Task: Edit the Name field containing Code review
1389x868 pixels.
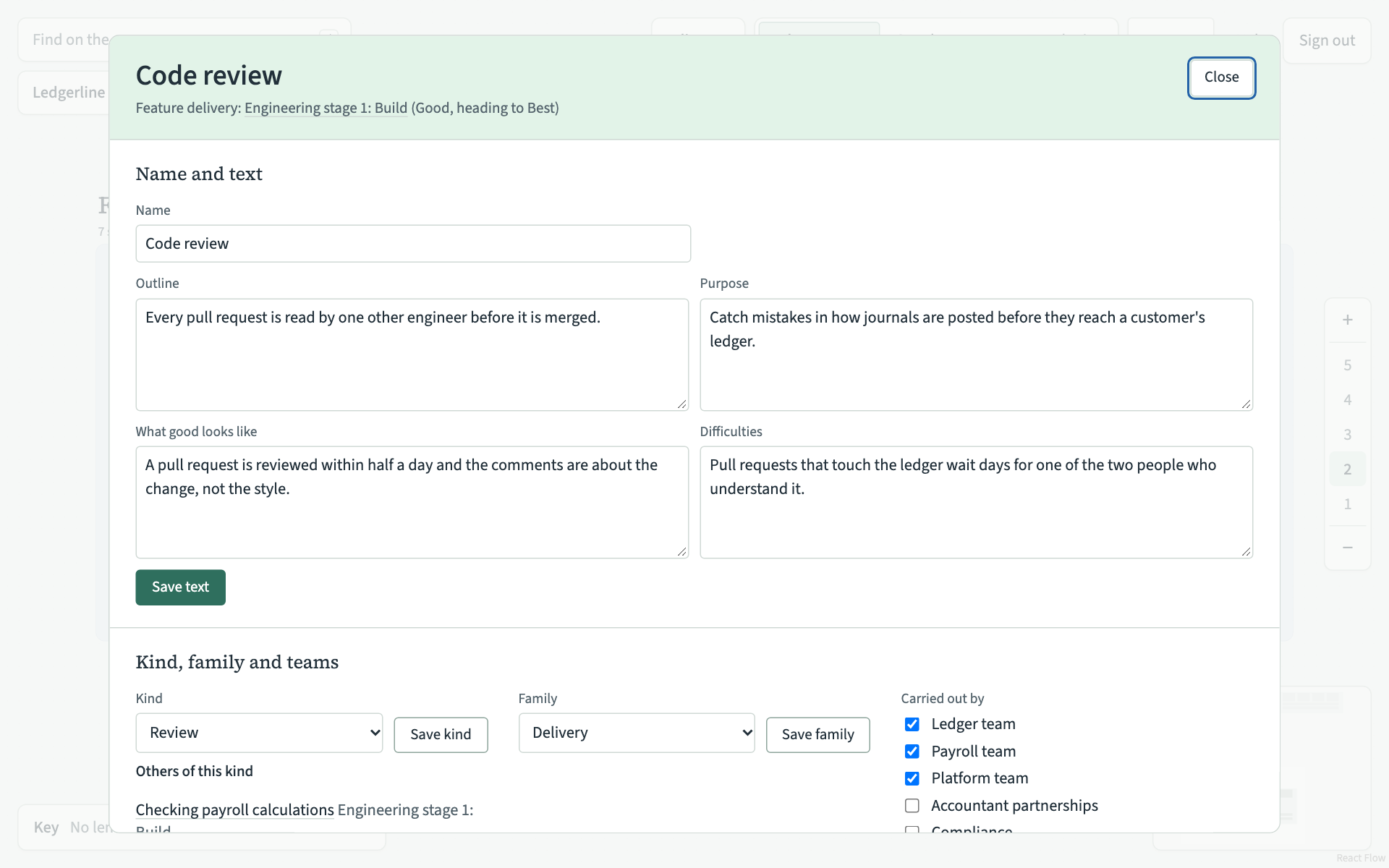Action: click(x=413, y=244)
